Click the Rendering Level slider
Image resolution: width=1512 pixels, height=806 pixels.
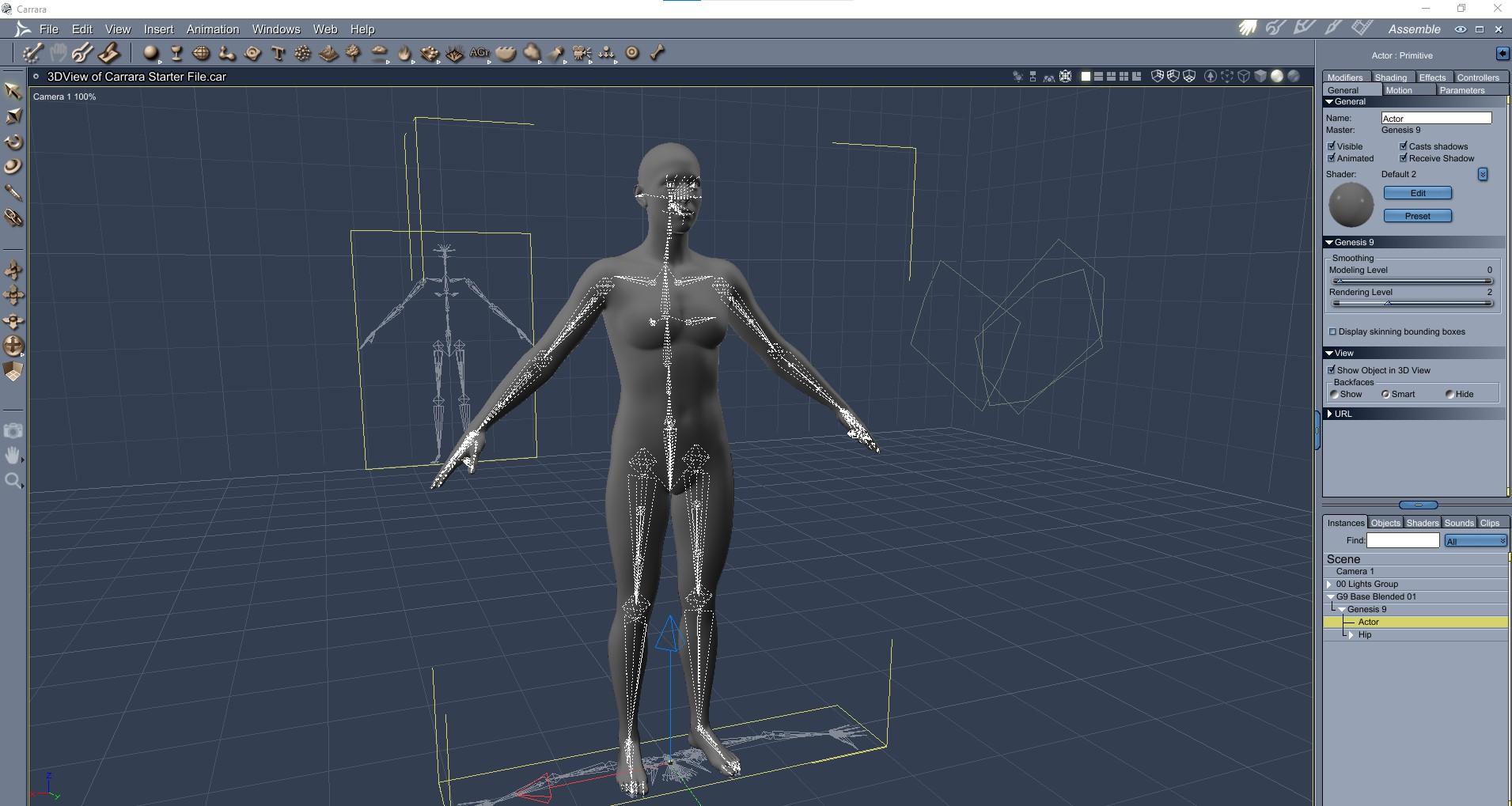coord(1413,303)
